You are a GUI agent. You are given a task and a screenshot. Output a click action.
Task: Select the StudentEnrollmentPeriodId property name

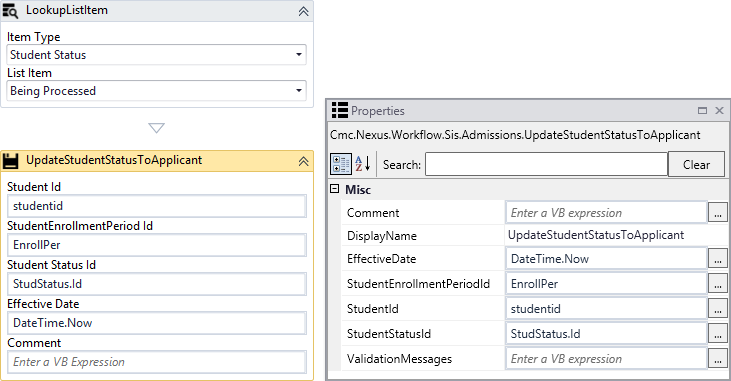point(418,284)
